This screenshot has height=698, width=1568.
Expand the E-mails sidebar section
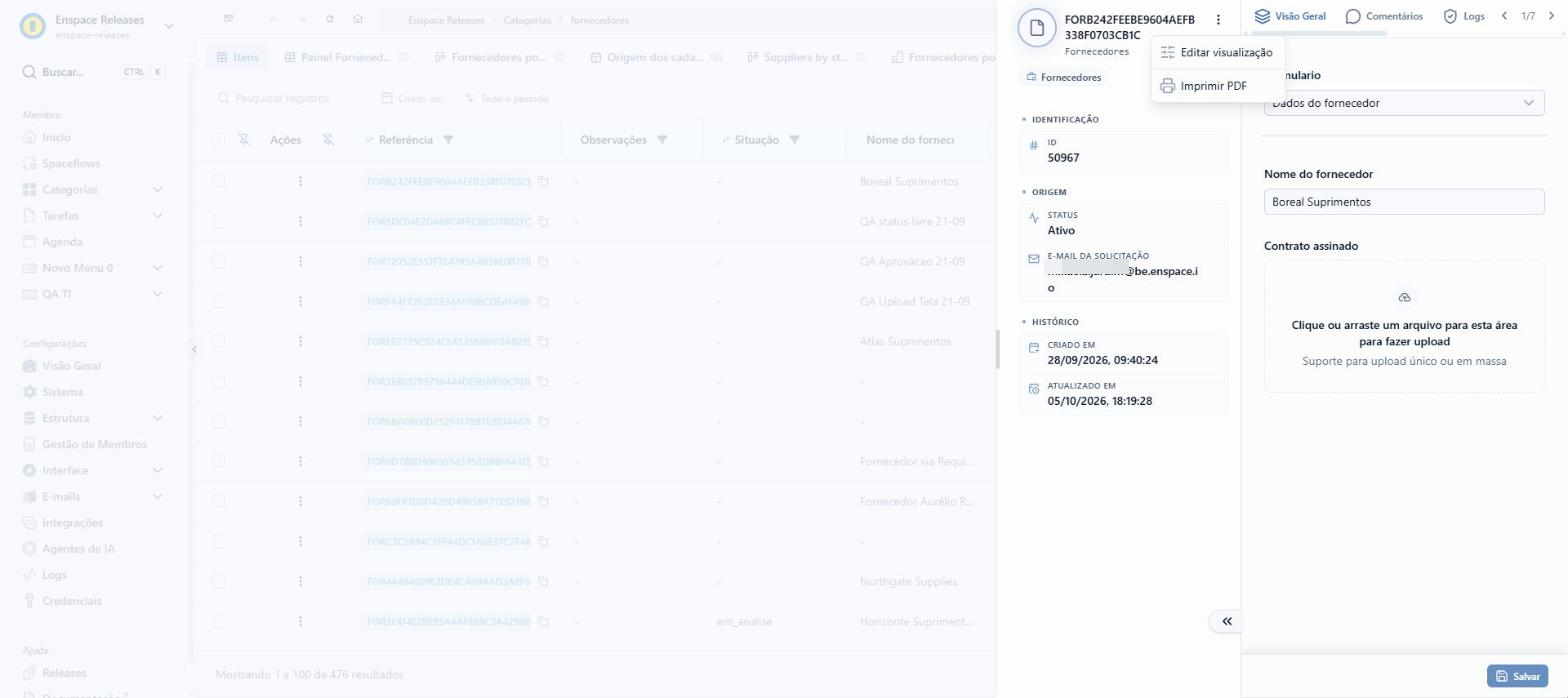(94, 496)
